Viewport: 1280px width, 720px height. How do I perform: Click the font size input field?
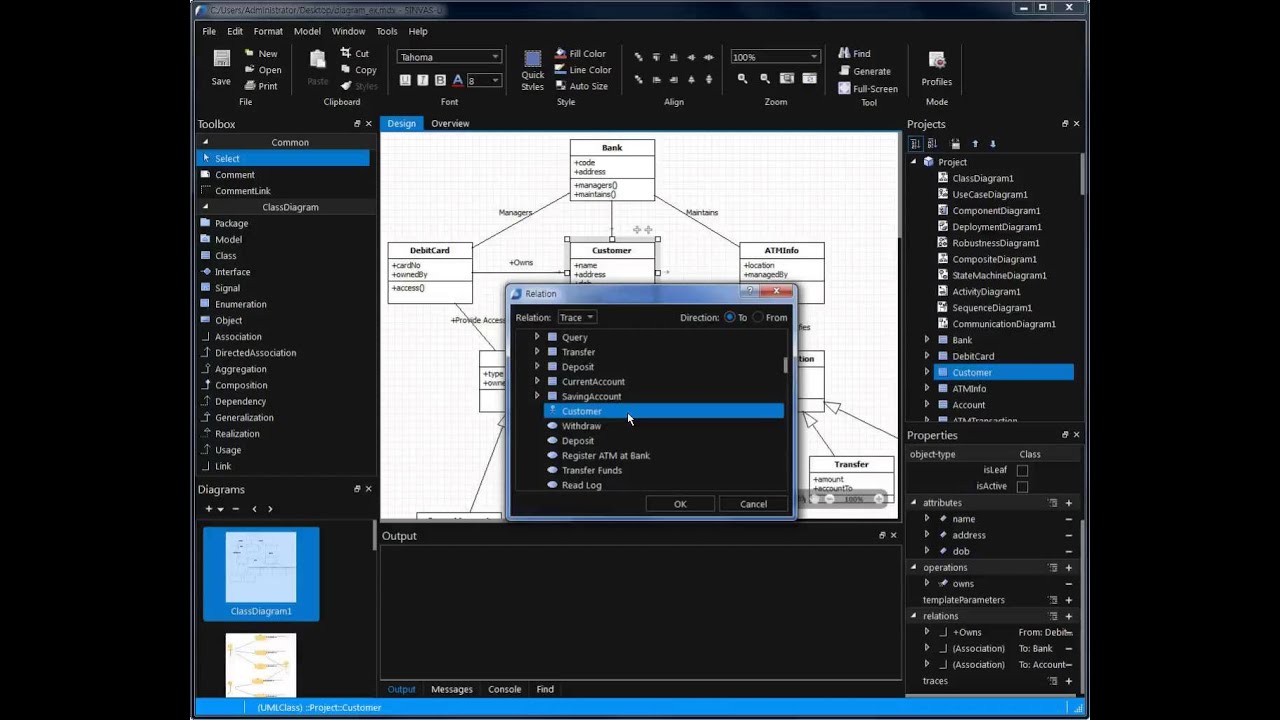478,81
